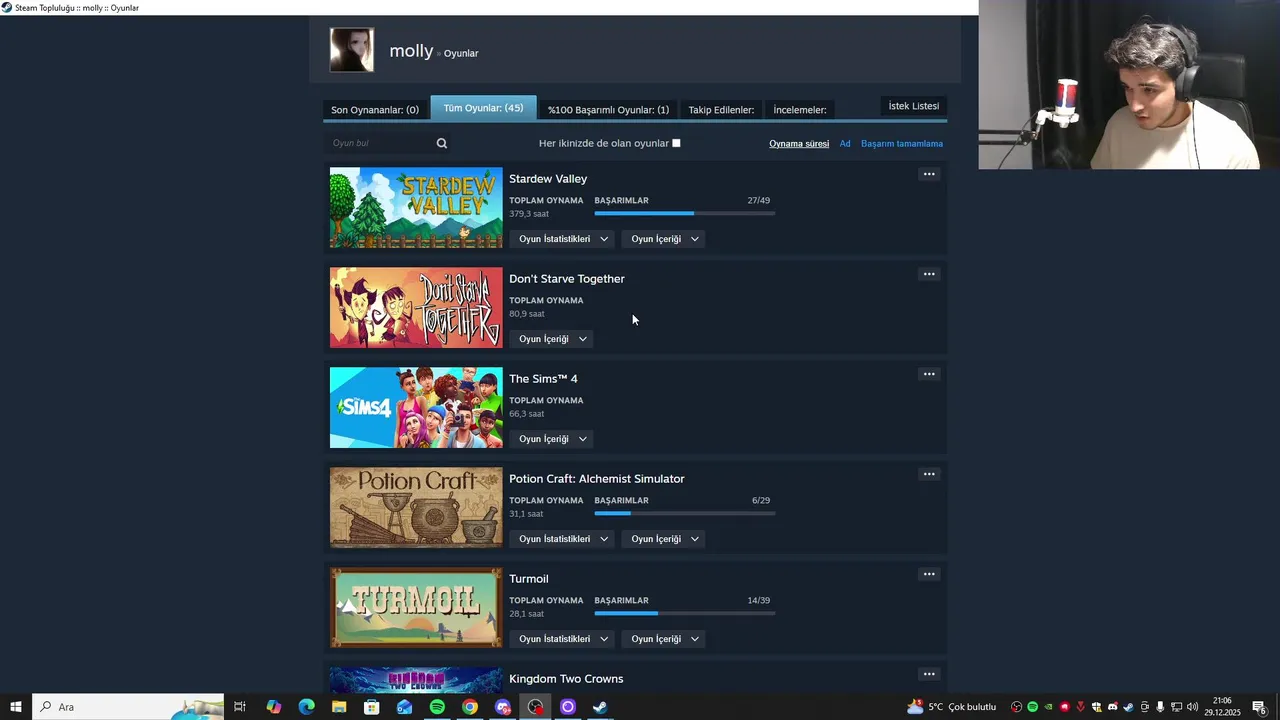This screenshot has width=1280, height=720.
Task: Open the three-dot menu for Turmoil
Action: [929, 574]
